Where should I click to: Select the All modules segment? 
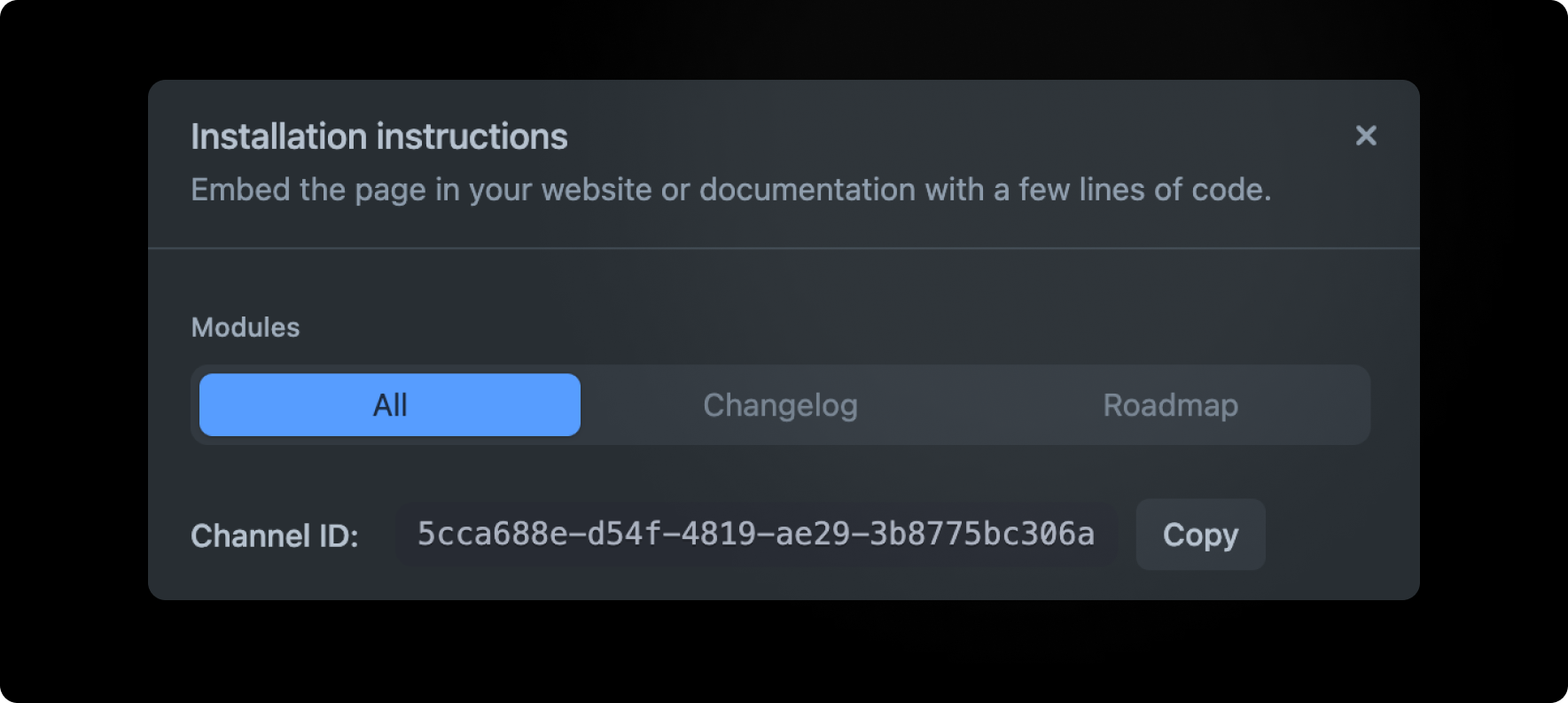coord(390,405)
